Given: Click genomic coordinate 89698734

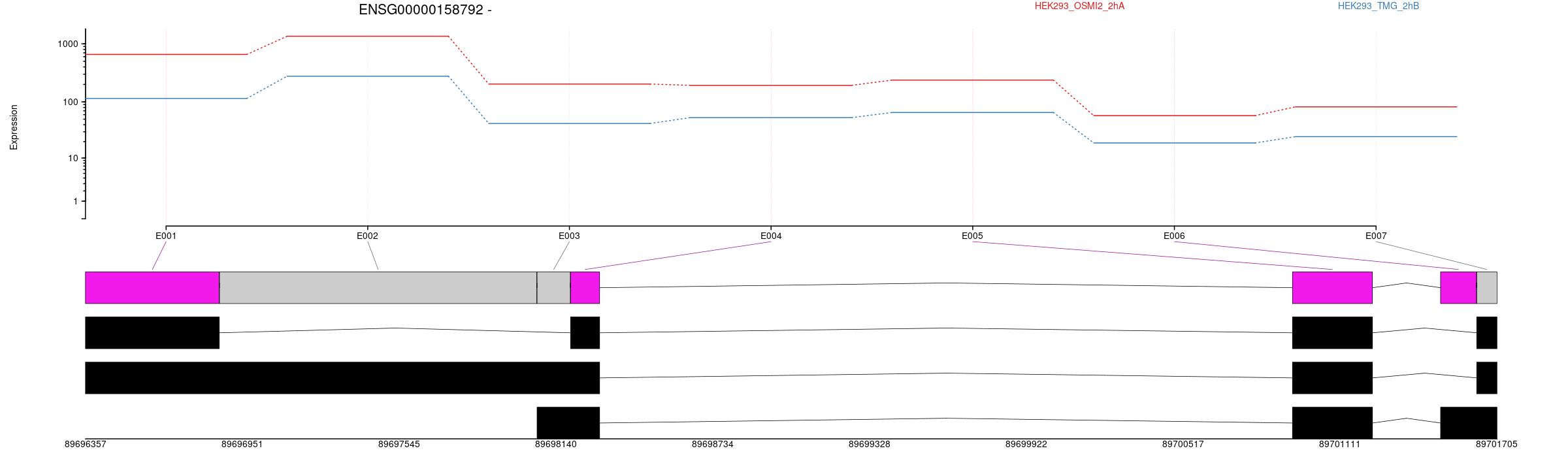Looking at the screenshot, I should 713,444.
